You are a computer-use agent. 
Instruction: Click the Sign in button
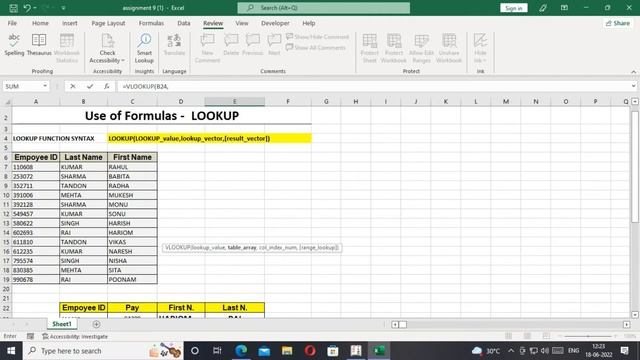pos(513,8)
